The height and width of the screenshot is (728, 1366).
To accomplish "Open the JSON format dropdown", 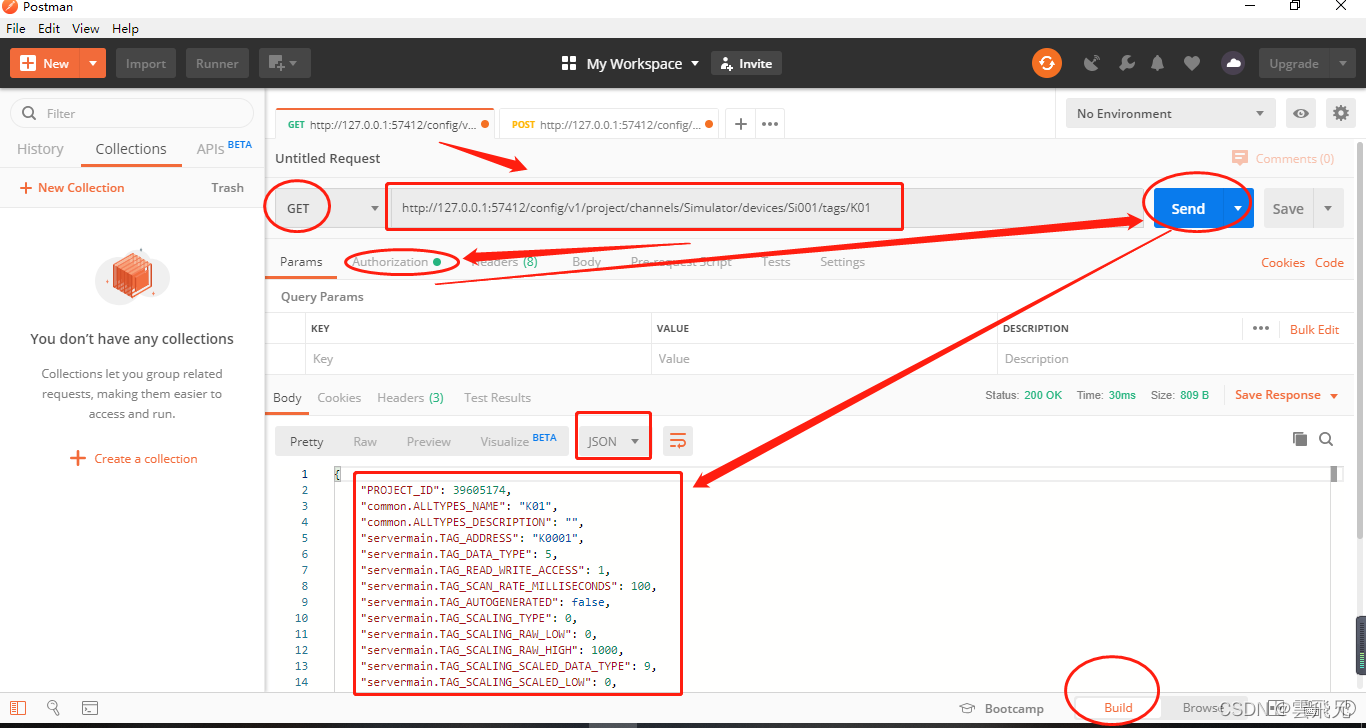I will coord(613,441).
